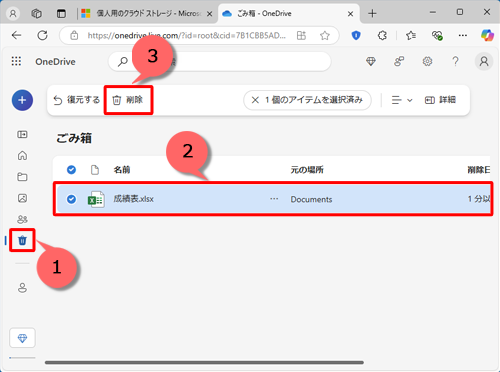The image size is (500, 372).
Task: Open the person icon in lower sidebar
Action: pos(22,288)
